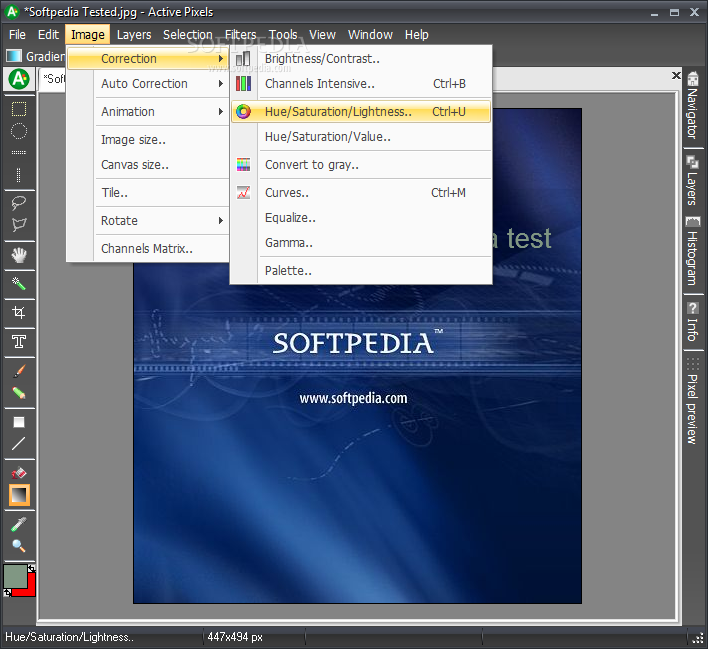Select the eyedropper color picker tool
Viewport: 708px width, 649px height.
19,524
